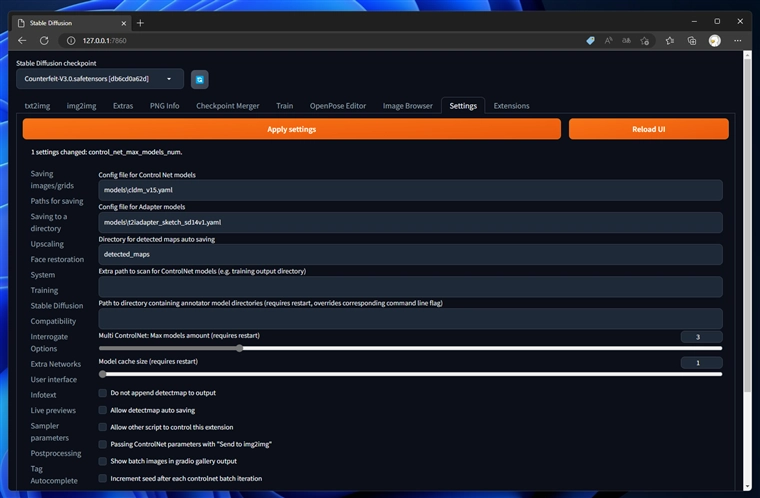Open Live previews settings section
This screenshot has height=498, width=760.
tap(53, 410)
